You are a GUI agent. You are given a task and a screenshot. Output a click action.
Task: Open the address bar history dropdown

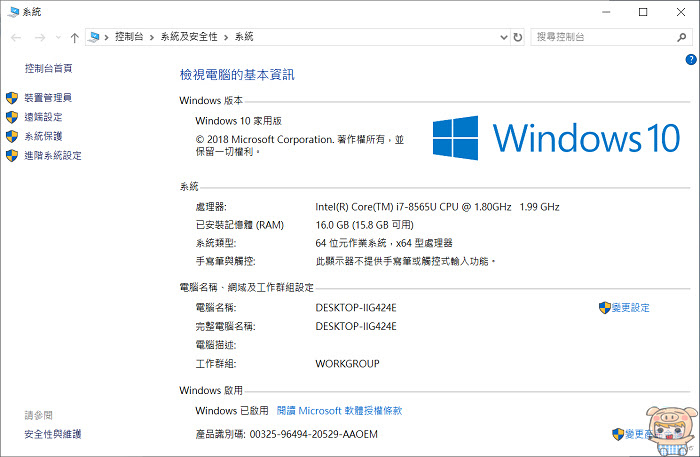coord(504,37)
